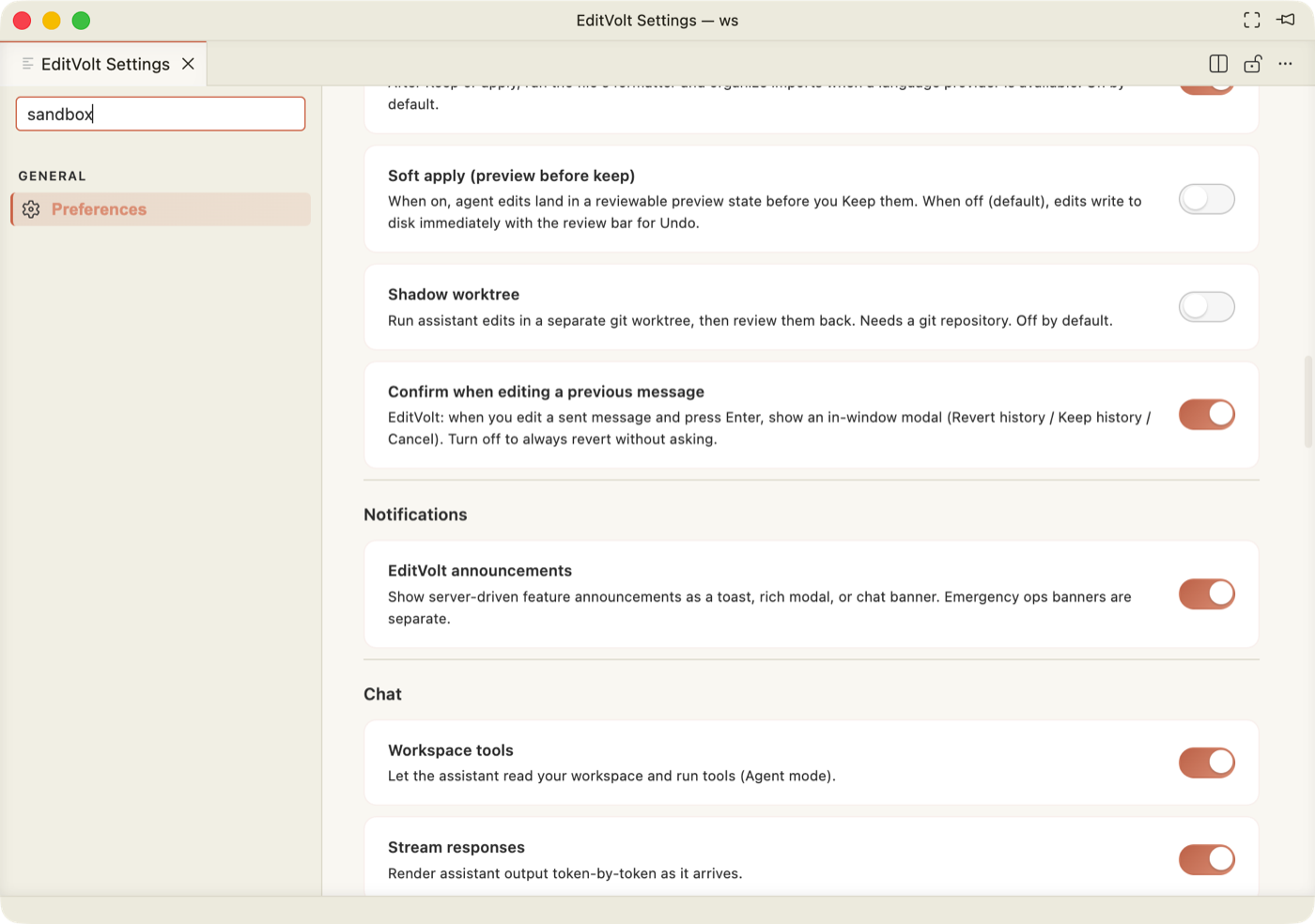Enter full screen using the title bar icon
This screenshot has width=1315, height=924.
click(1252, 20)
